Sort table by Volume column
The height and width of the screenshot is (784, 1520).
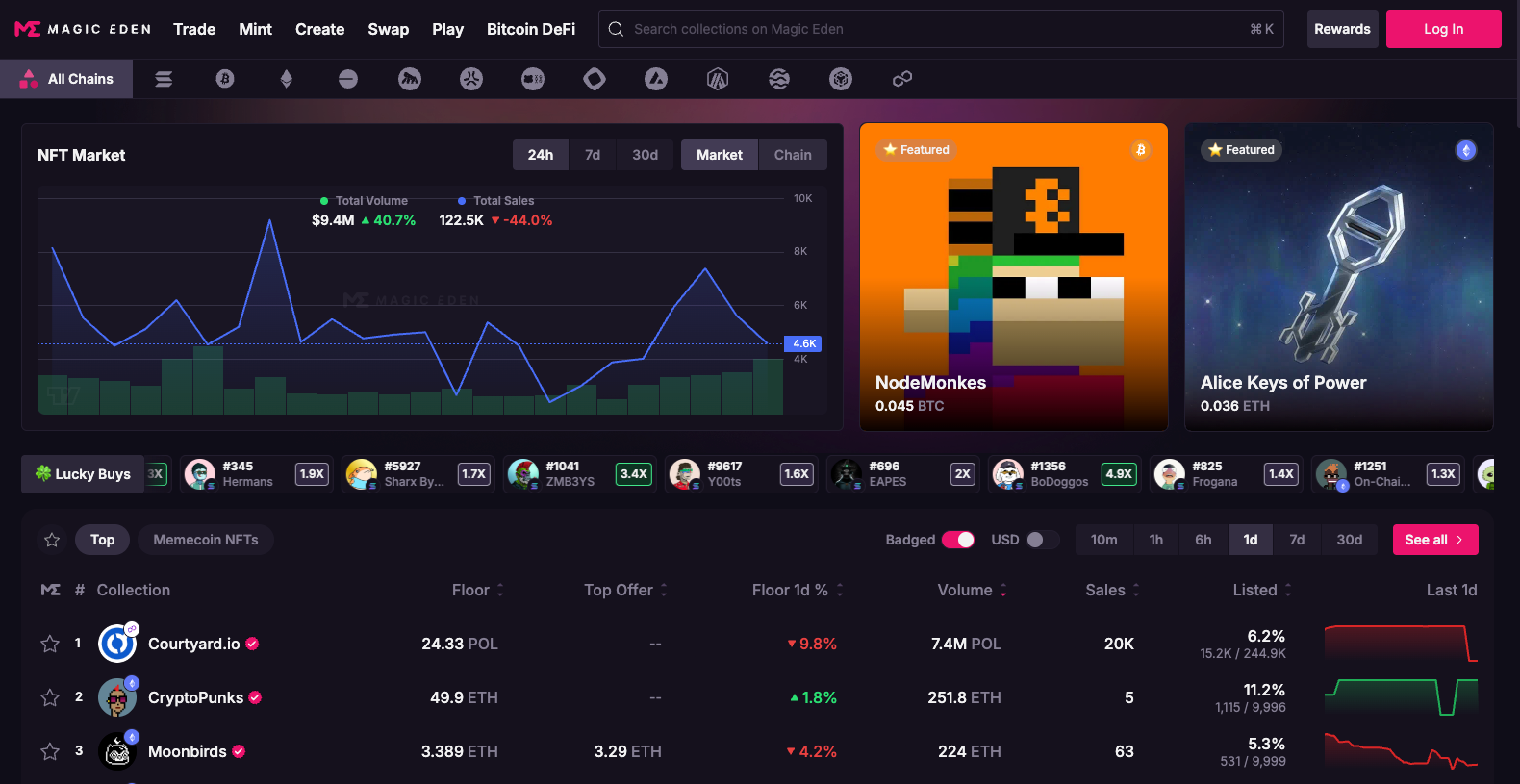pos(972,590)
